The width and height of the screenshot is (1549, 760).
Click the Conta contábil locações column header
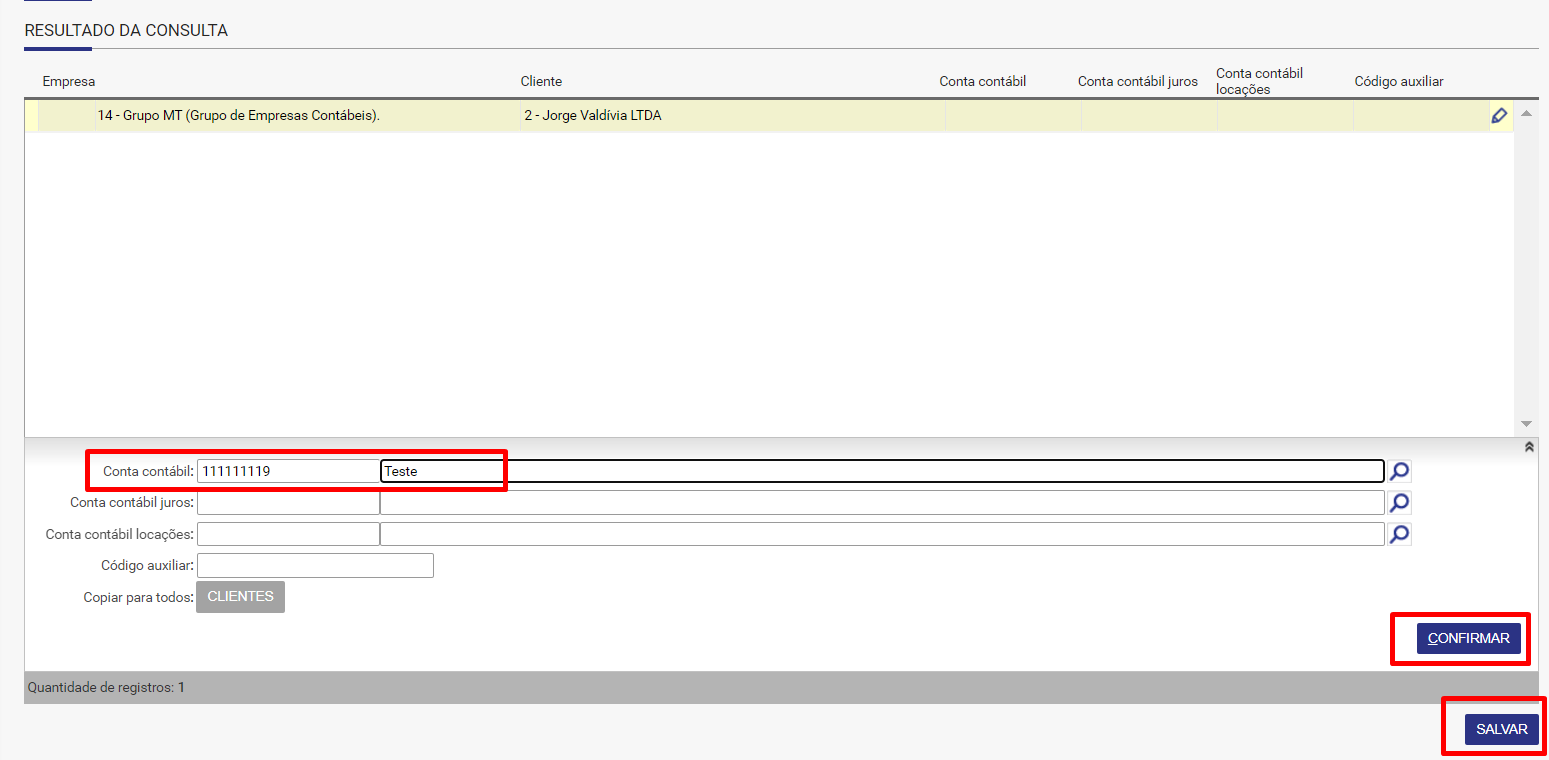pyautogui.click(x=1260, y=81)
